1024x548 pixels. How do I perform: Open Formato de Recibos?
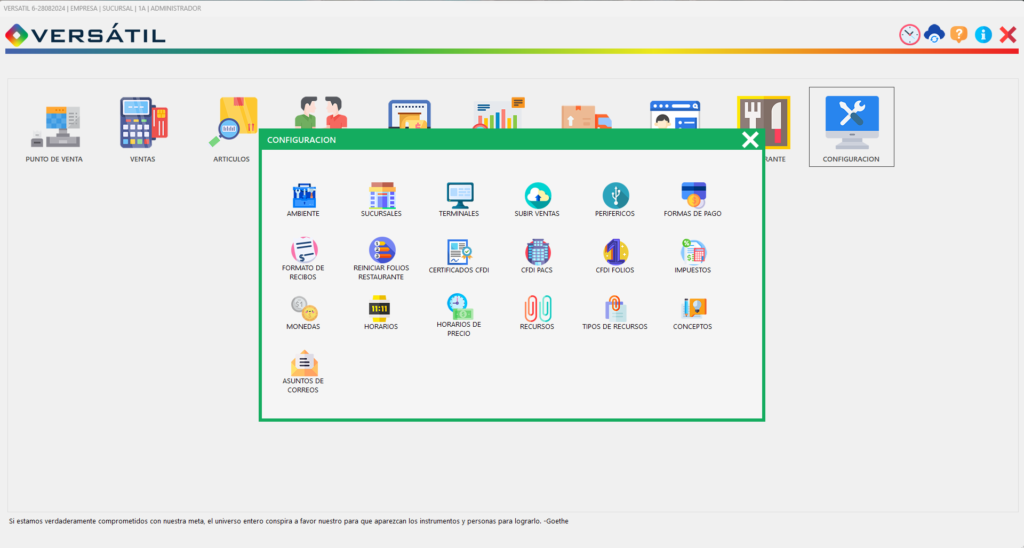coord(303,259)
